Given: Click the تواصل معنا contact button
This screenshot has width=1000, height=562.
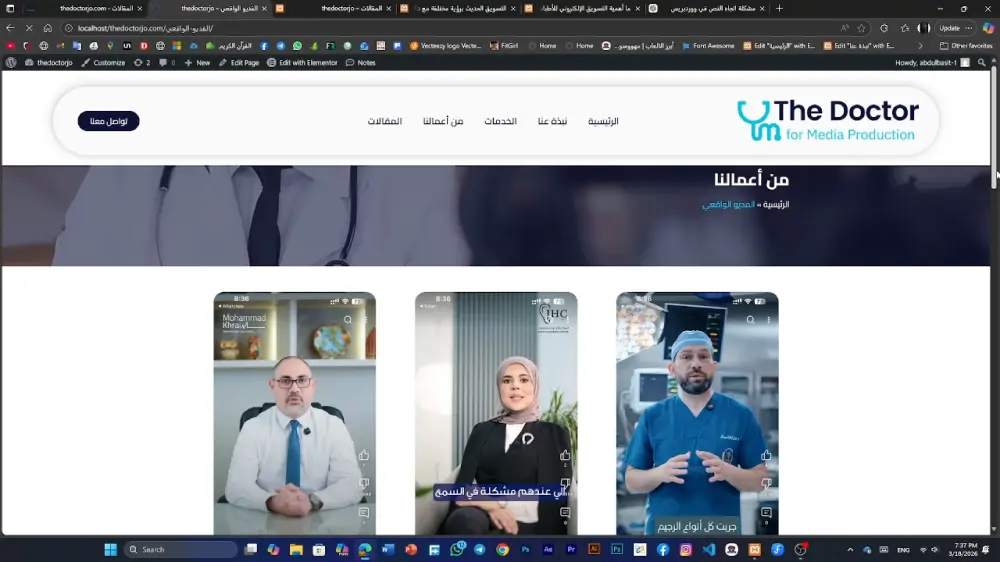Looking at the screenshot, I should (108, 121).
